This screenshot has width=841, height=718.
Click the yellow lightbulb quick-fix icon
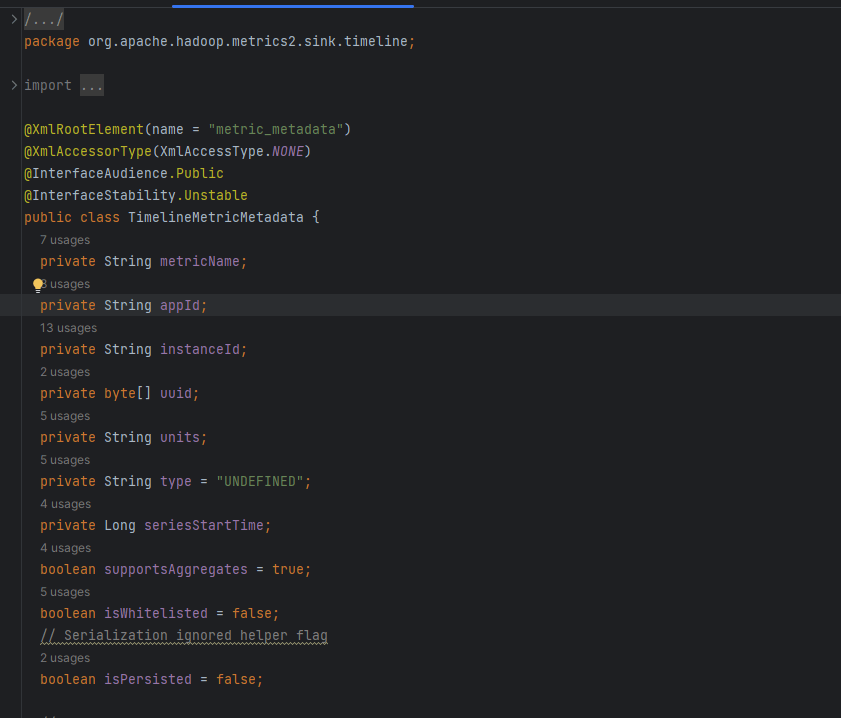click(38, 285)
